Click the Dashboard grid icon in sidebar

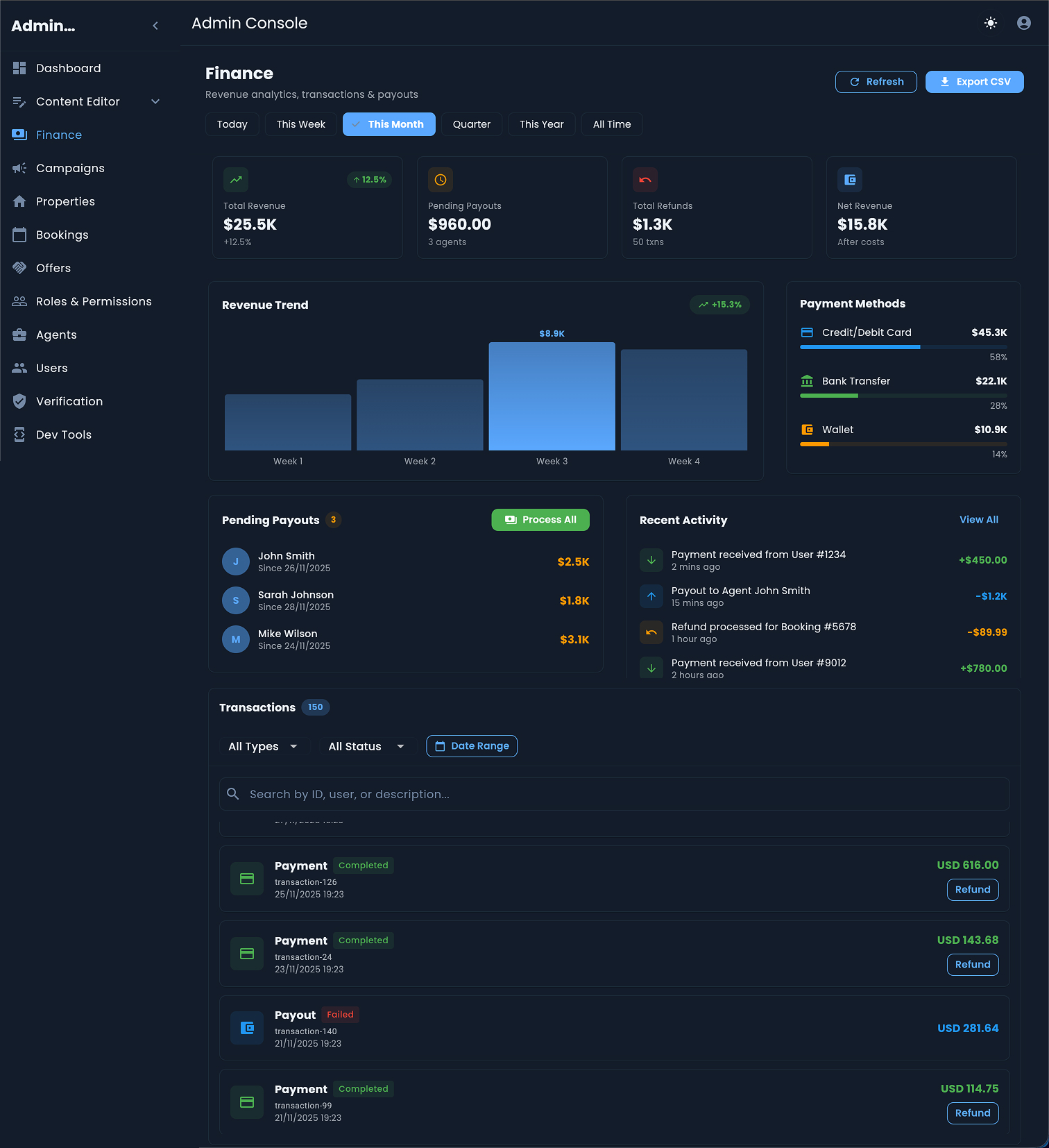coord(19,68)
